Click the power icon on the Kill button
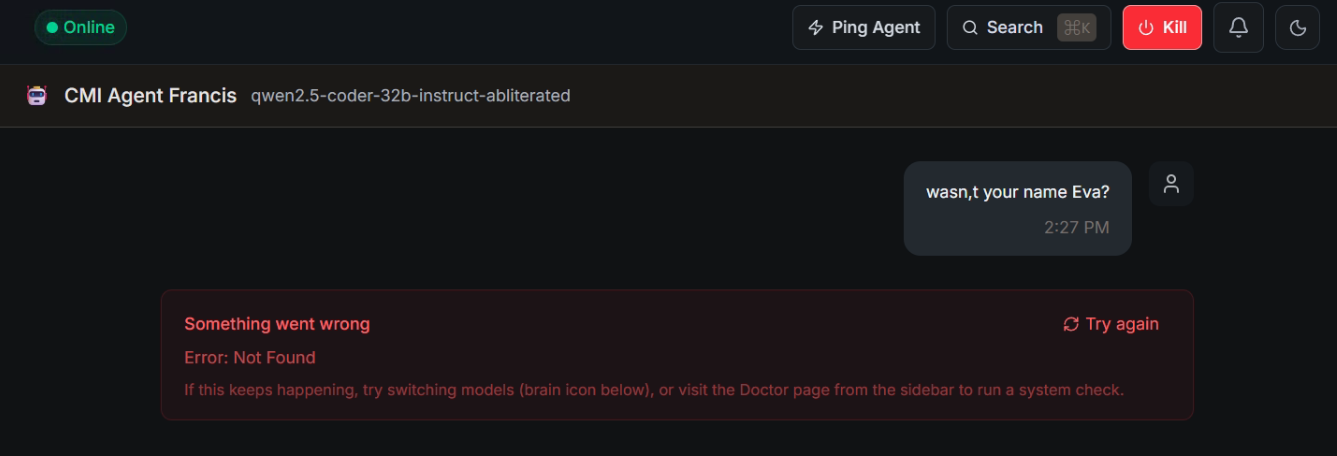 (x=1146, y=28)
